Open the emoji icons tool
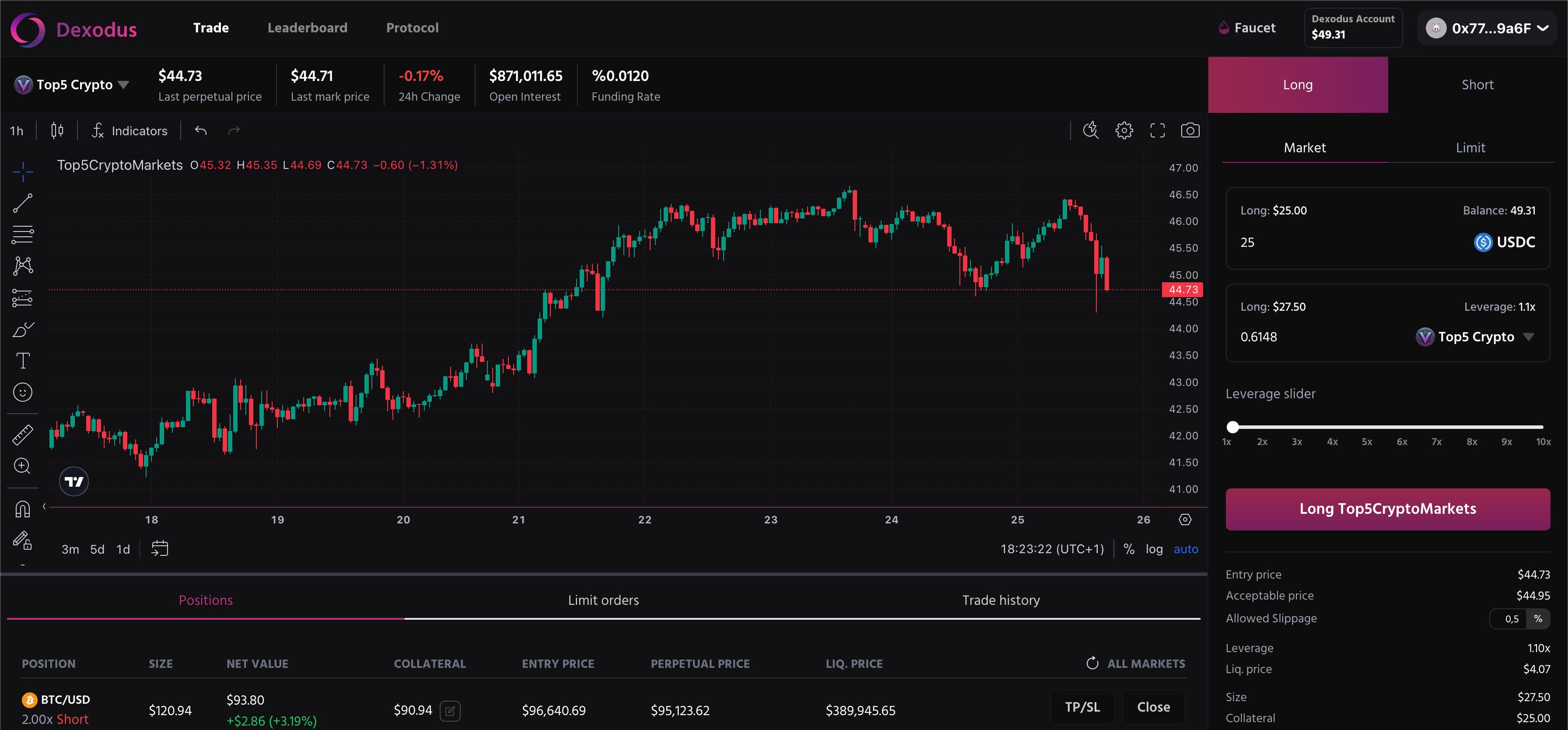This screenshot has width=1568, height=730. (22, 393)
